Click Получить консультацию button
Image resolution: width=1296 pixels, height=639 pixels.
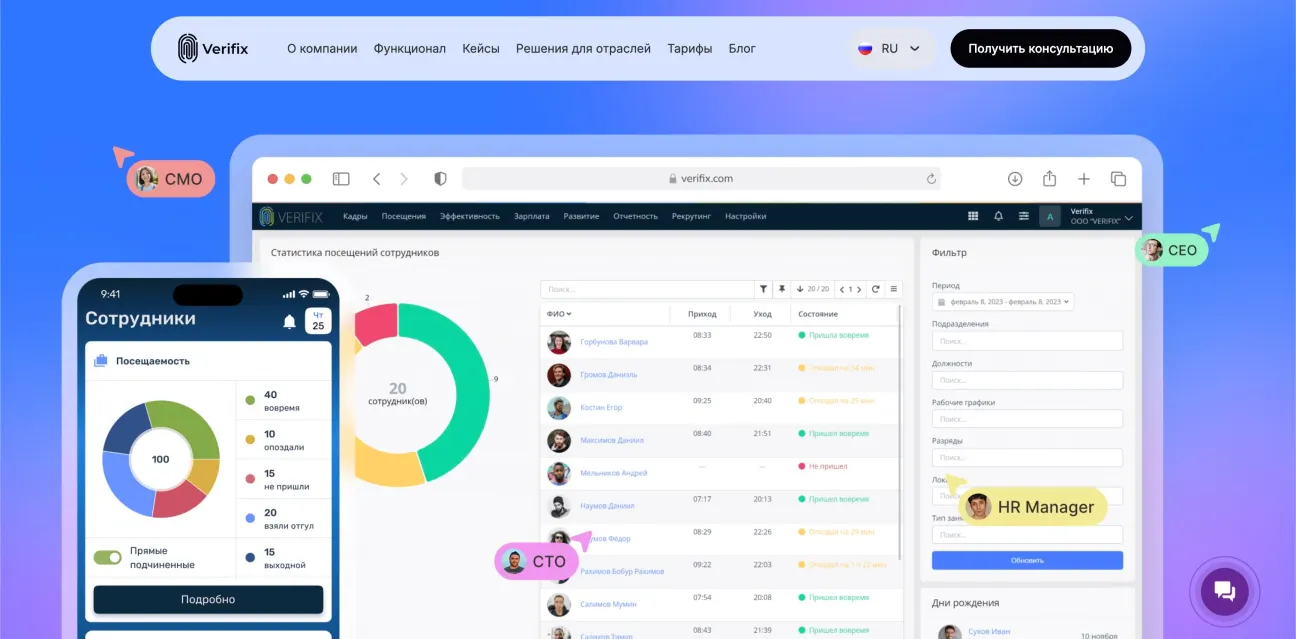pos(1040,48)
